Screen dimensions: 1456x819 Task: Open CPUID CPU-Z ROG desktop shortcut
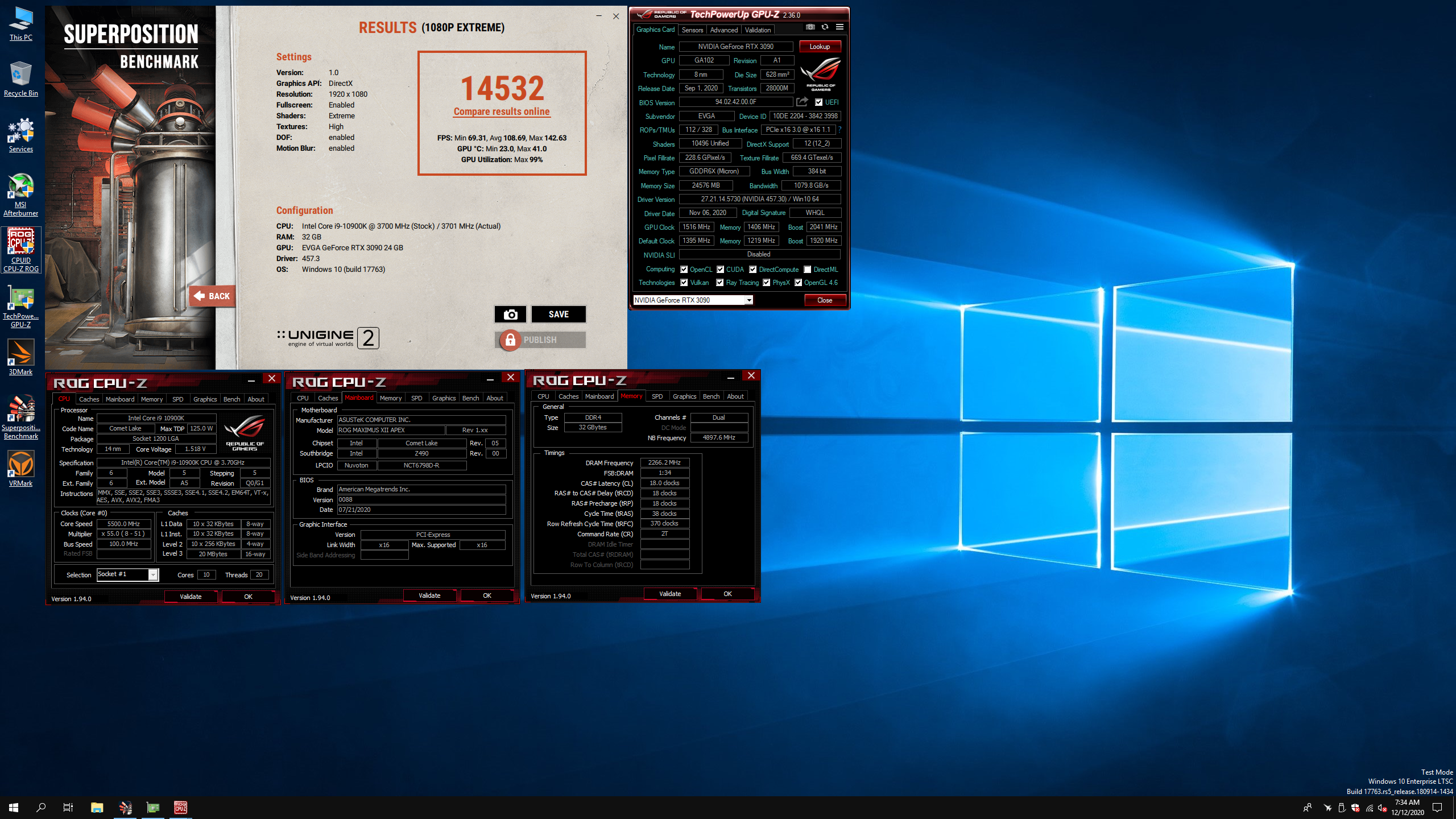pos(21,250)
